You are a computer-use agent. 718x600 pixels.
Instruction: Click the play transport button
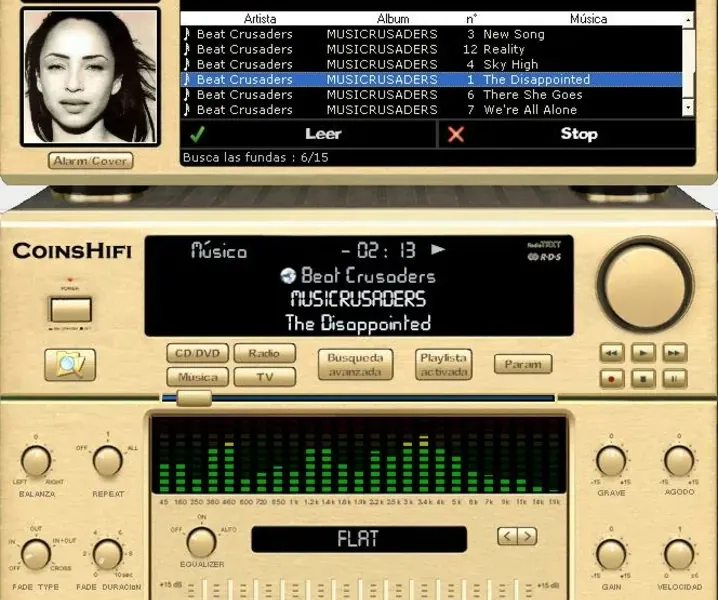pyautogui.click(x=643, y=353)
